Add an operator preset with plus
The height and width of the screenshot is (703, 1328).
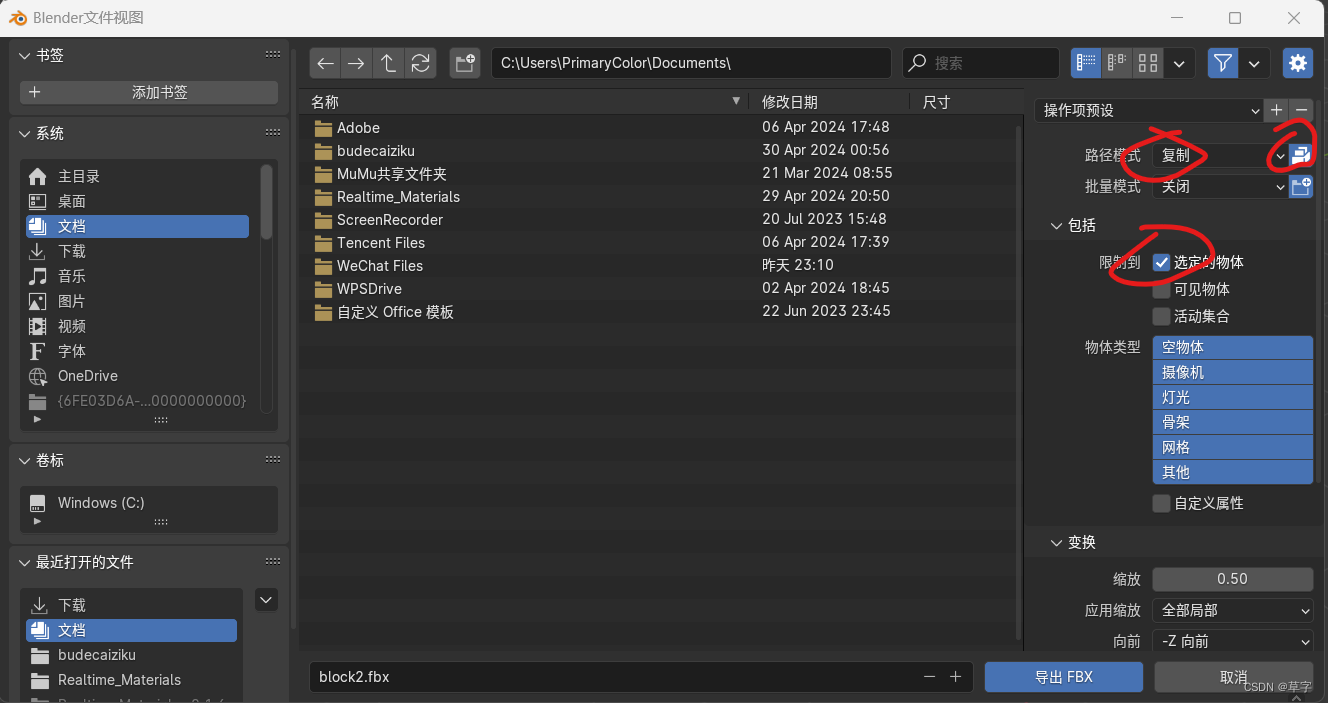coord(1277,110)
